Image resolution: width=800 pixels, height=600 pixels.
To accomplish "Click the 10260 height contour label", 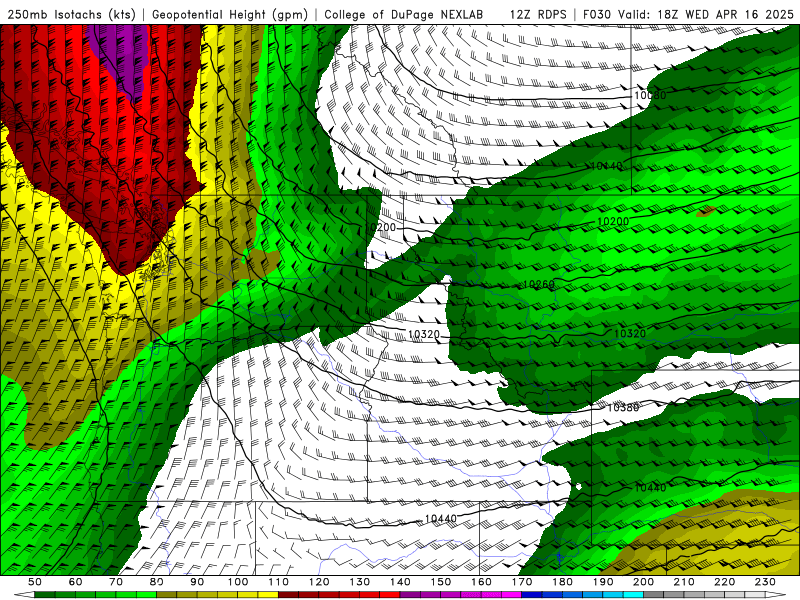I will (x=539, y=284).
